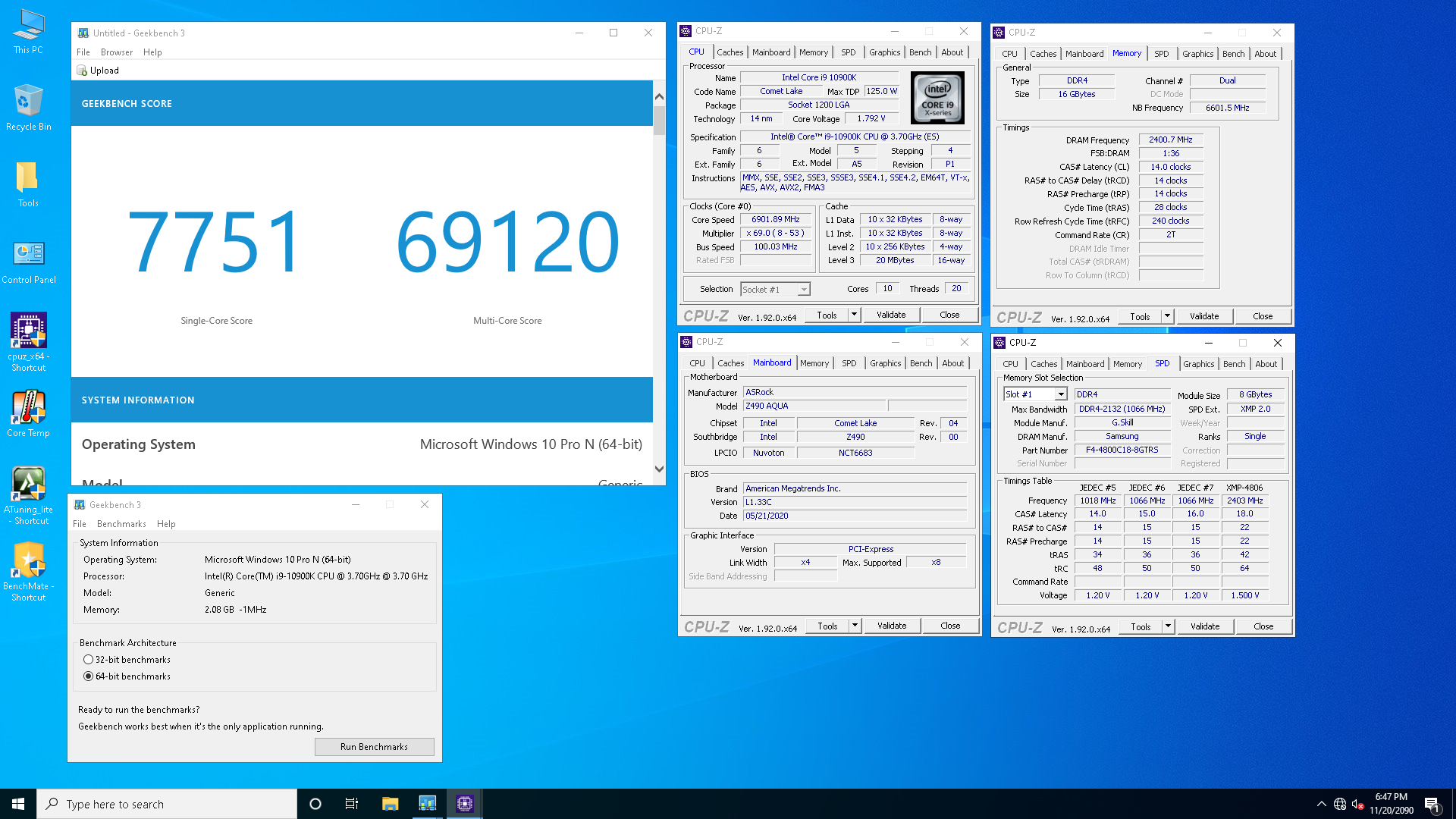Open the Control Panel desktop icon
The width and height of the screenshot is (1456, 819).
pyautogui.click(x=29, y=262)
